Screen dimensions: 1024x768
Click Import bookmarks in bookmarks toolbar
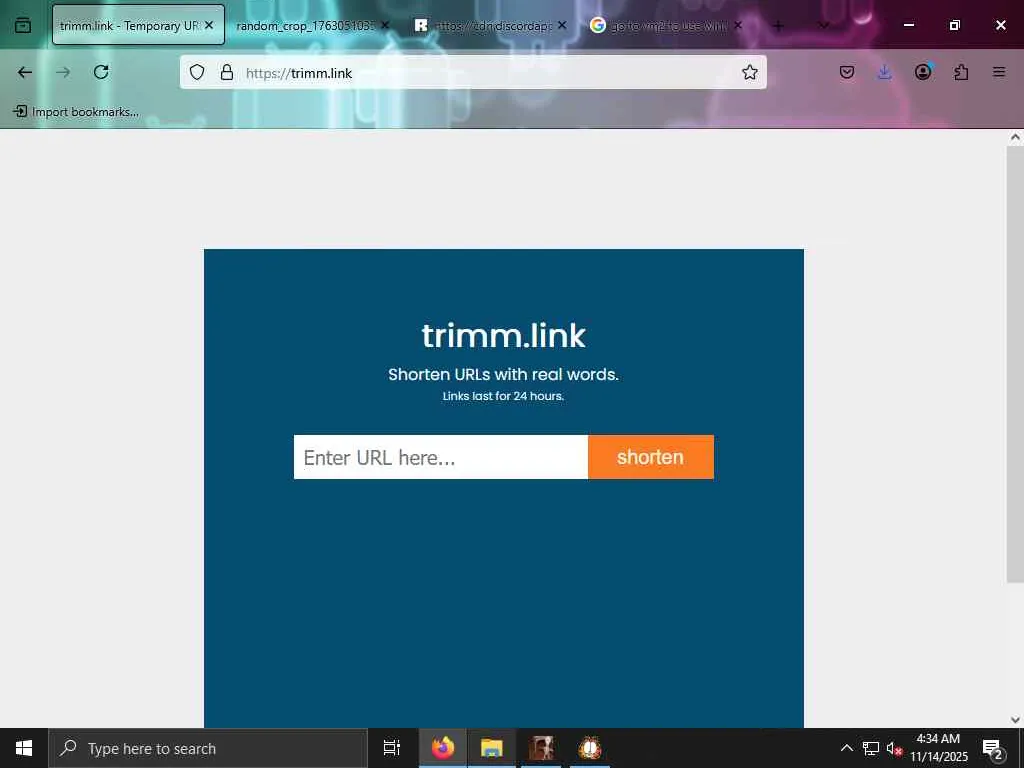76,112
